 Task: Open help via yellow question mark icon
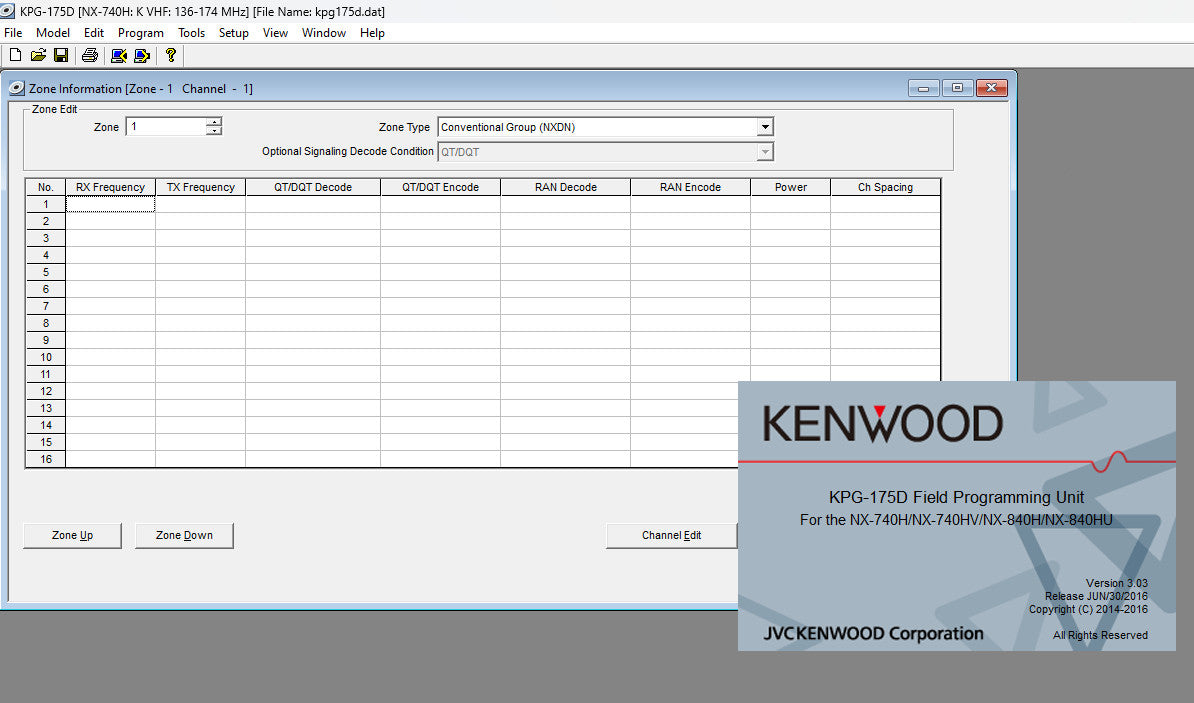pos(171,55)
